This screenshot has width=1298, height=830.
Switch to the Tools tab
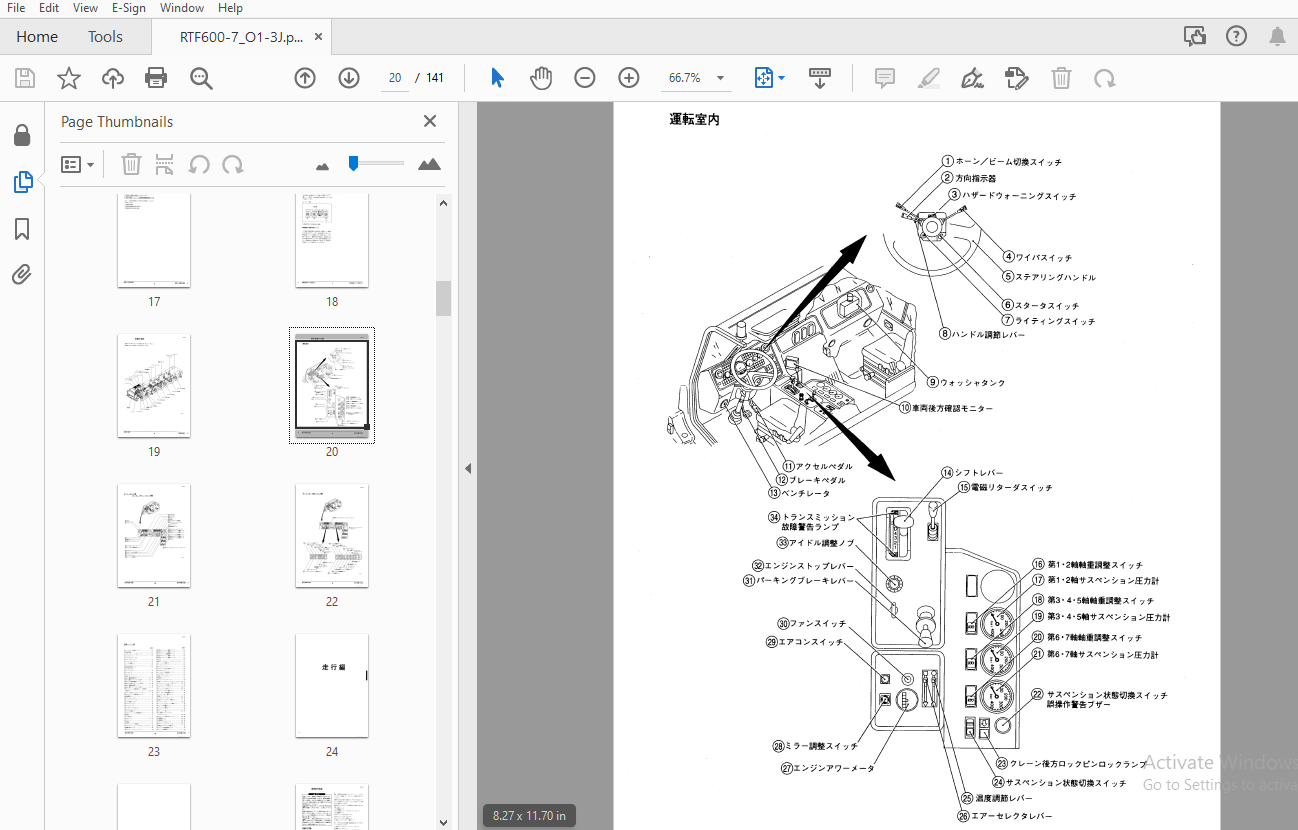105,37
